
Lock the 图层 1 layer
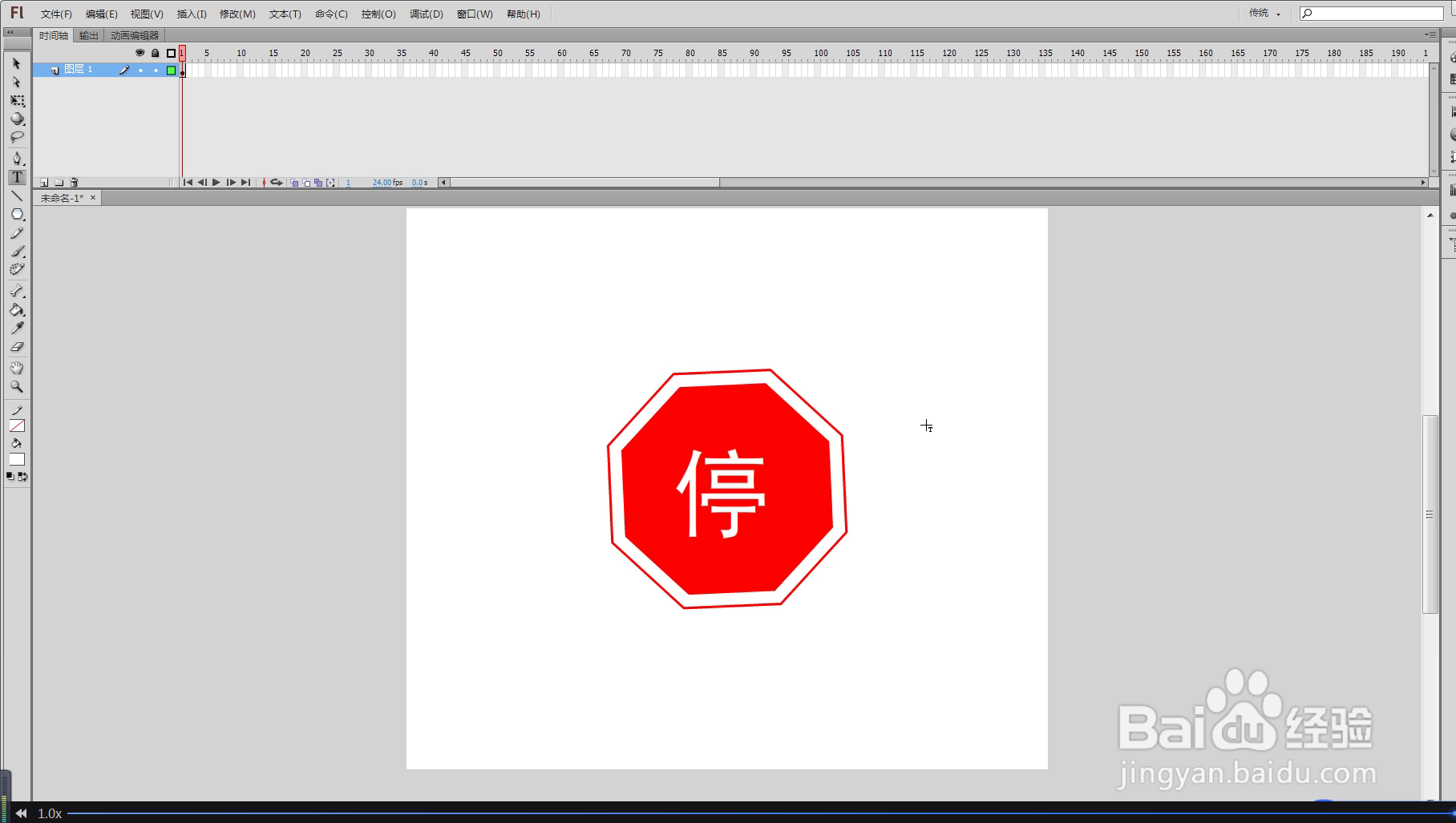(x=156, y=71)
